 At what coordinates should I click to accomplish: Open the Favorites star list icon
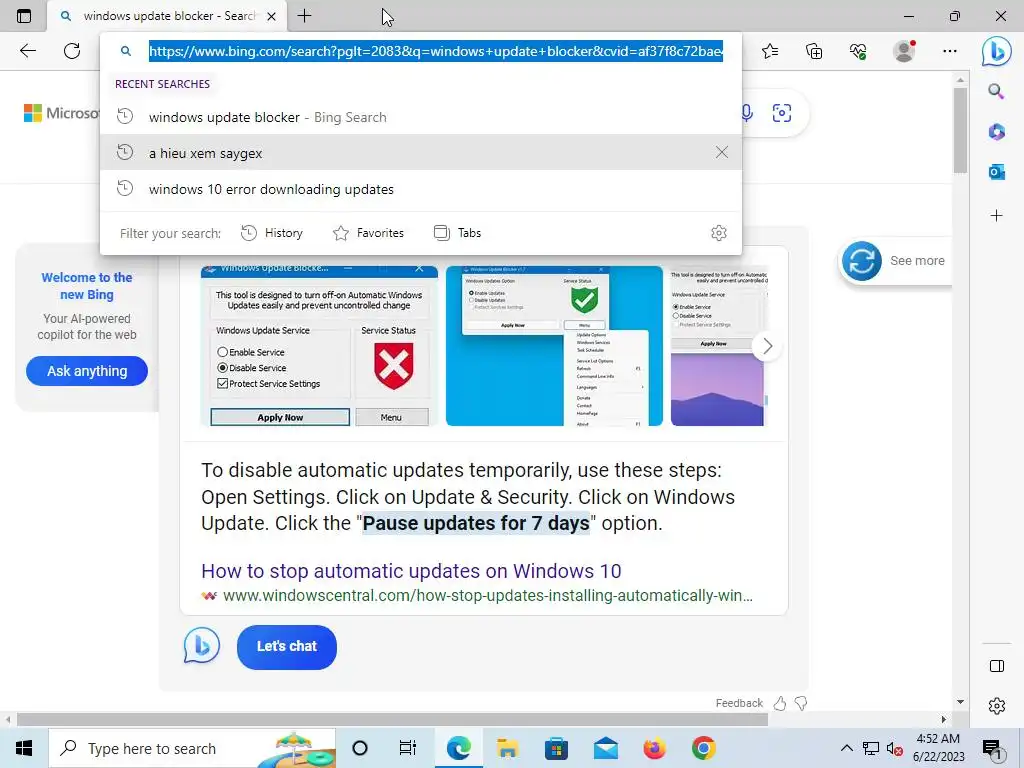click(770, 51)
